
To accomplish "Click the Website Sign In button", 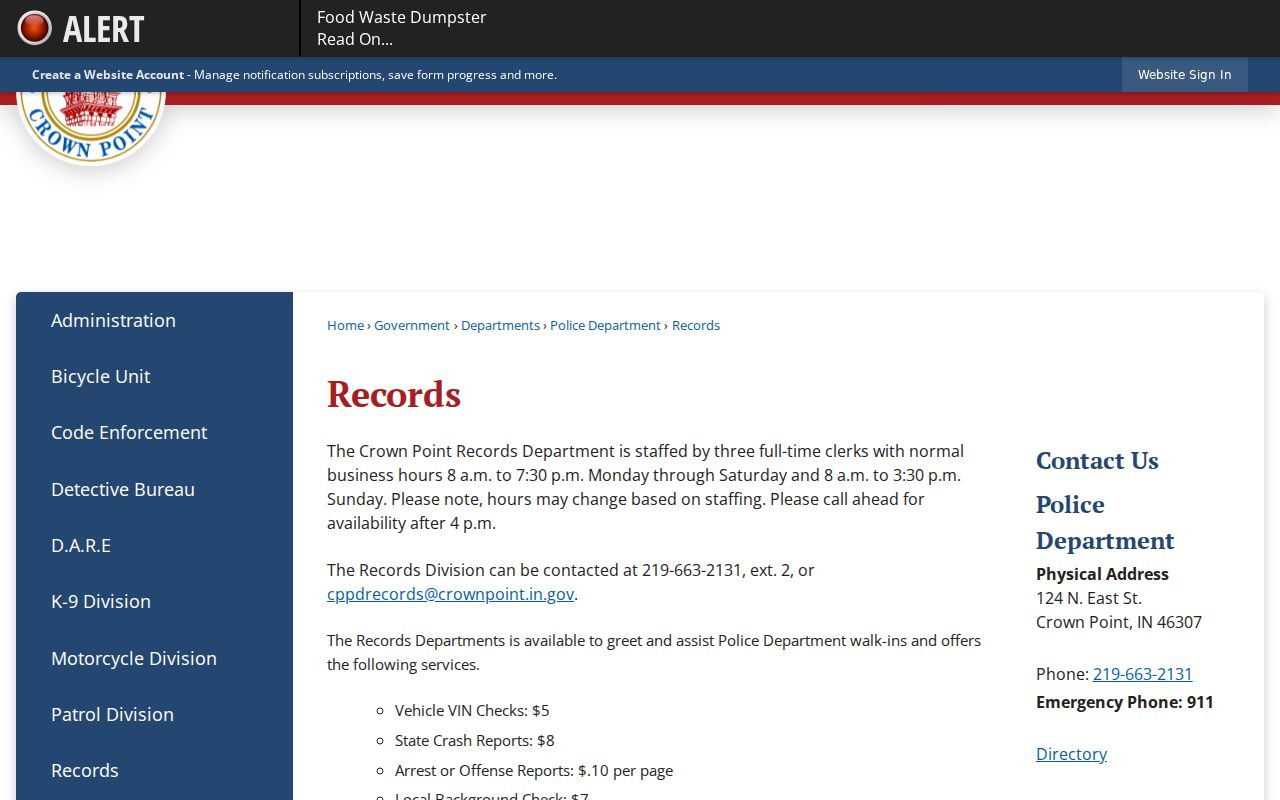I will point(1184,75).
